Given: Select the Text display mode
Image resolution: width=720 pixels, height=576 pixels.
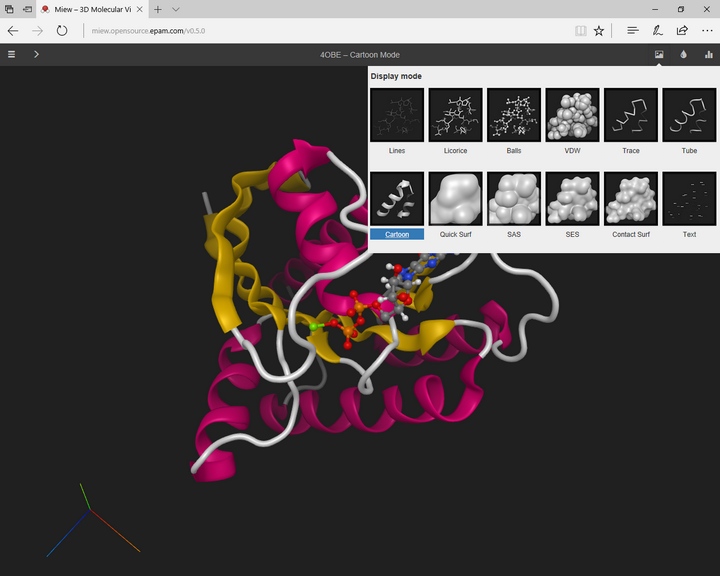Looking at the screenshot, I should click(x=689, y=199).
